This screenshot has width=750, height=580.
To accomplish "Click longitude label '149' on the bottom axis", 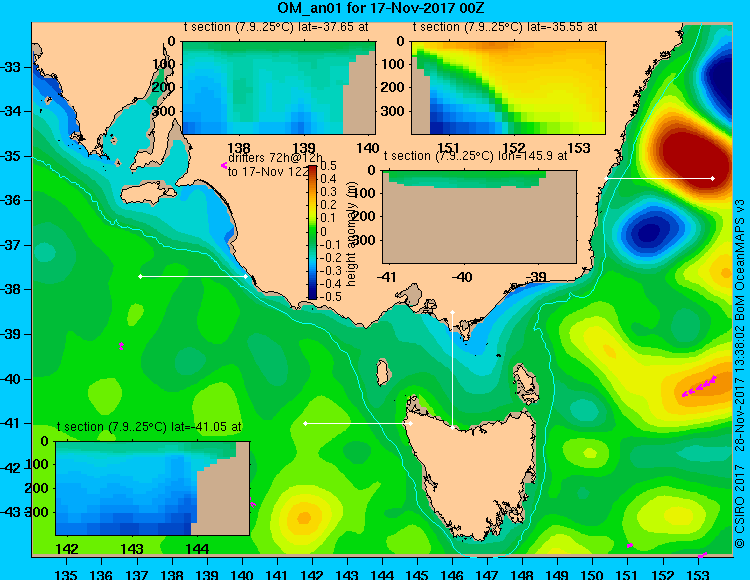I will pyautogui.click(x=557, y=574).
